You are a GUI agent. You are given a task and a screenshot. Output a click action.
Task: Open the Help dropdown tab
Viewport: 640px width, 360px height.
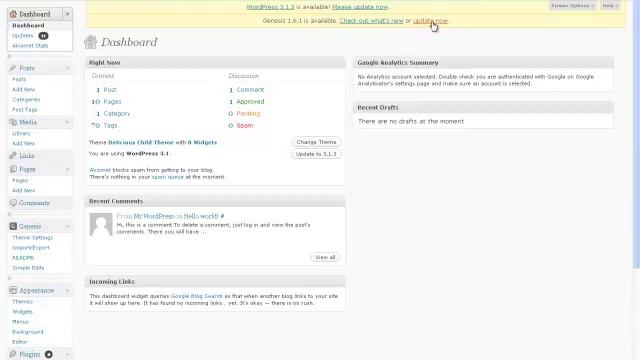[610, 6]
